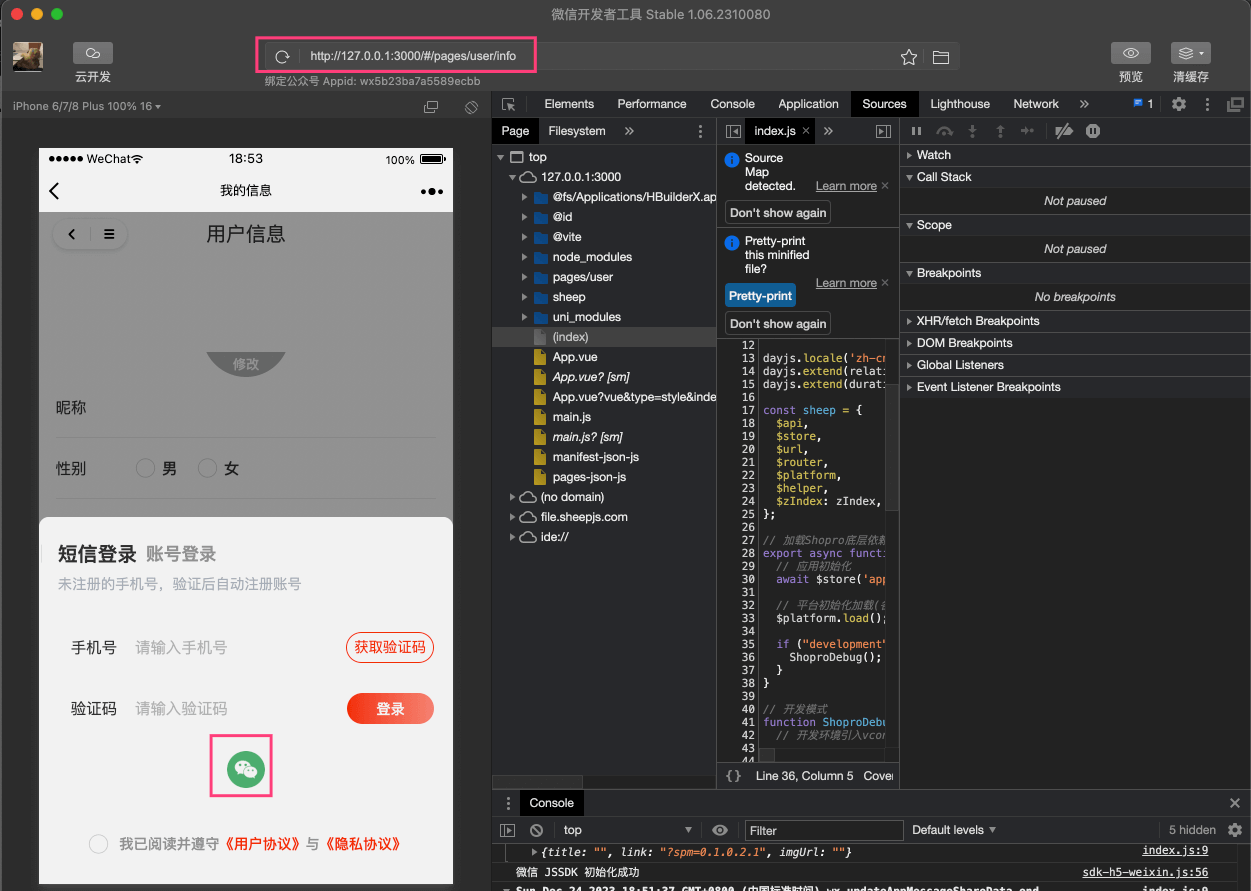
Task: Open DevTools settings gear
Action: click(x=1179, y=104)
